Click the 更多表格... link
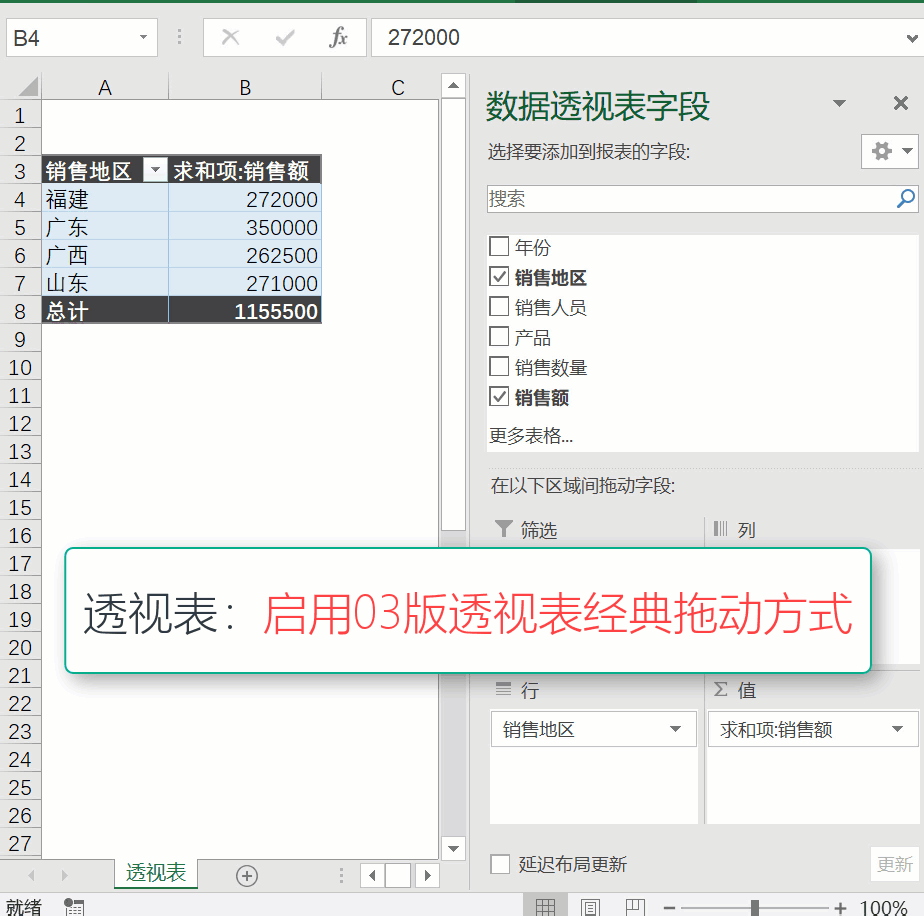Screen dimensions: 924x916 [x=531, y=435]
